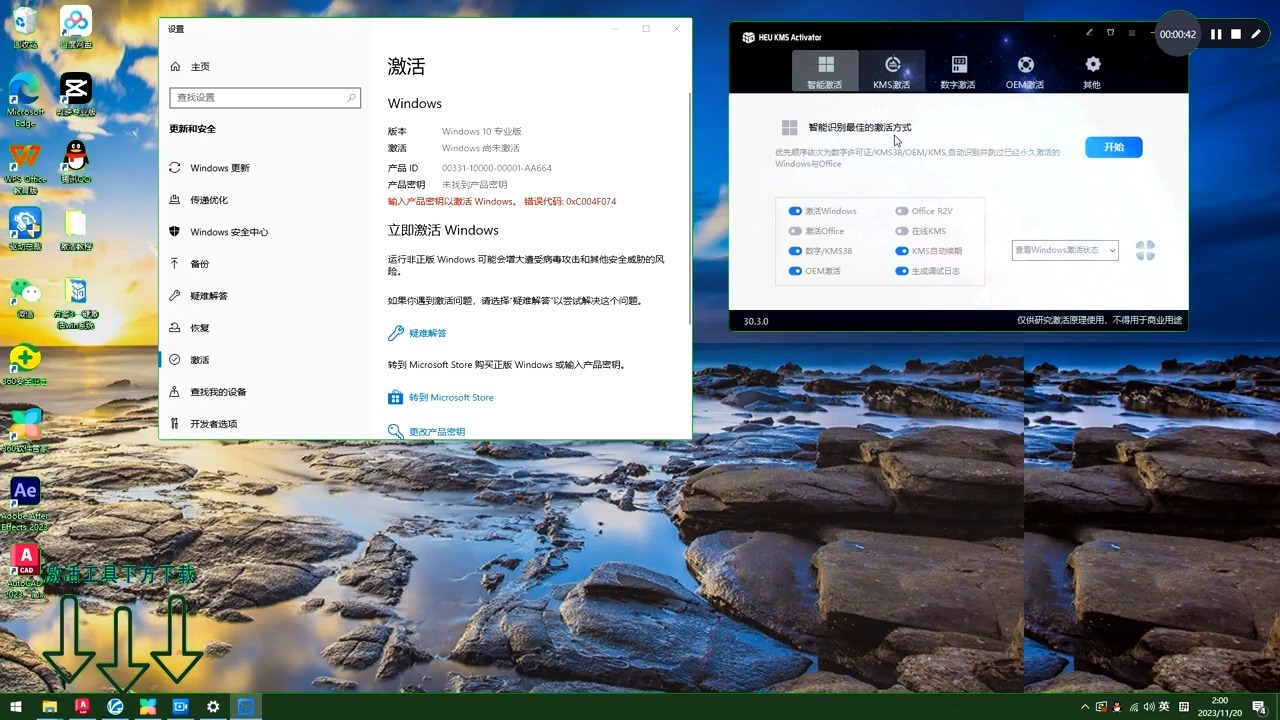The image size is (1280, 720).
Task: Enable the Office R2V switch
Action: tap(902, 211)
